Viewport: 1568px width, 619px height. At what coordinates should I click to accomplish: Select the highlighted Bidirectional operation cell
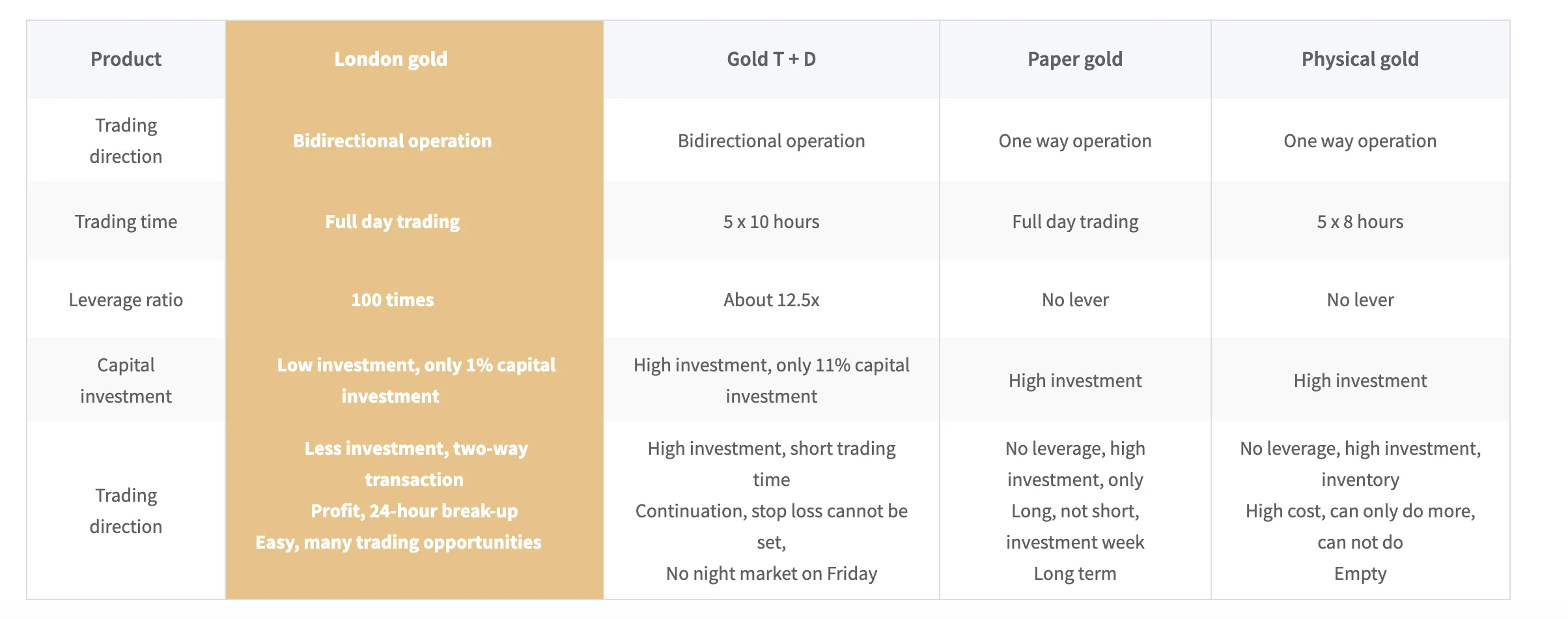click(x=414, y=141)
